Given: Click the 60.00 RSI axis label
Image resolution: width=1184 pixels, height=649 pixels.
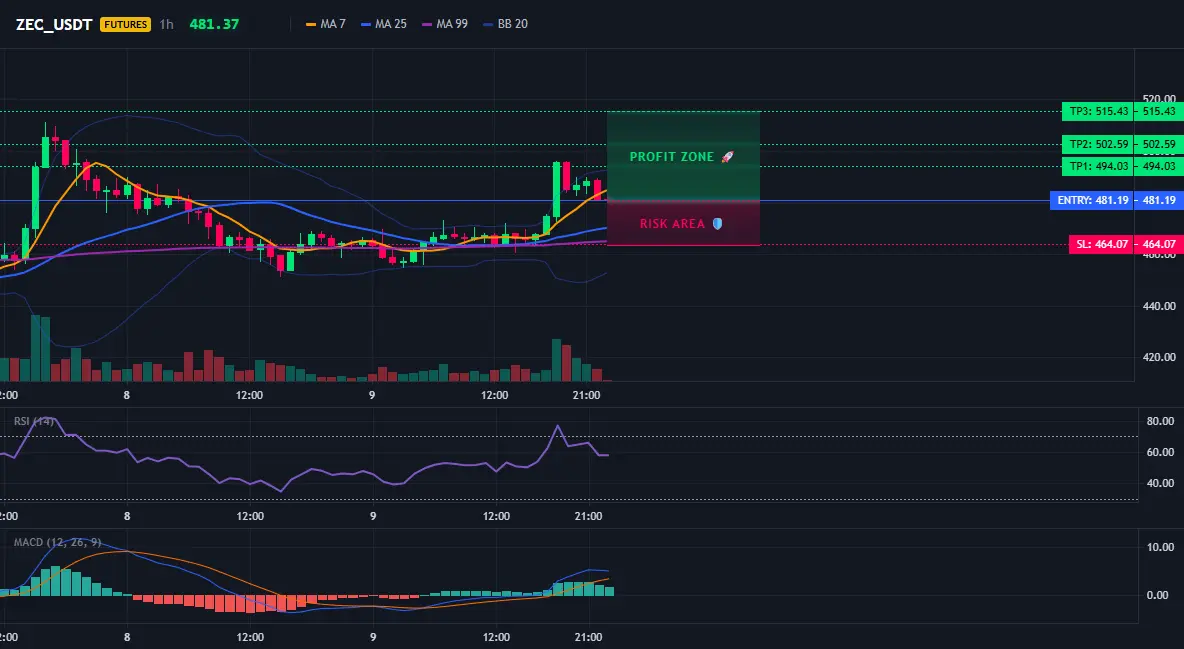Looking at the screenshot, I should click(x=1161, y=452).
